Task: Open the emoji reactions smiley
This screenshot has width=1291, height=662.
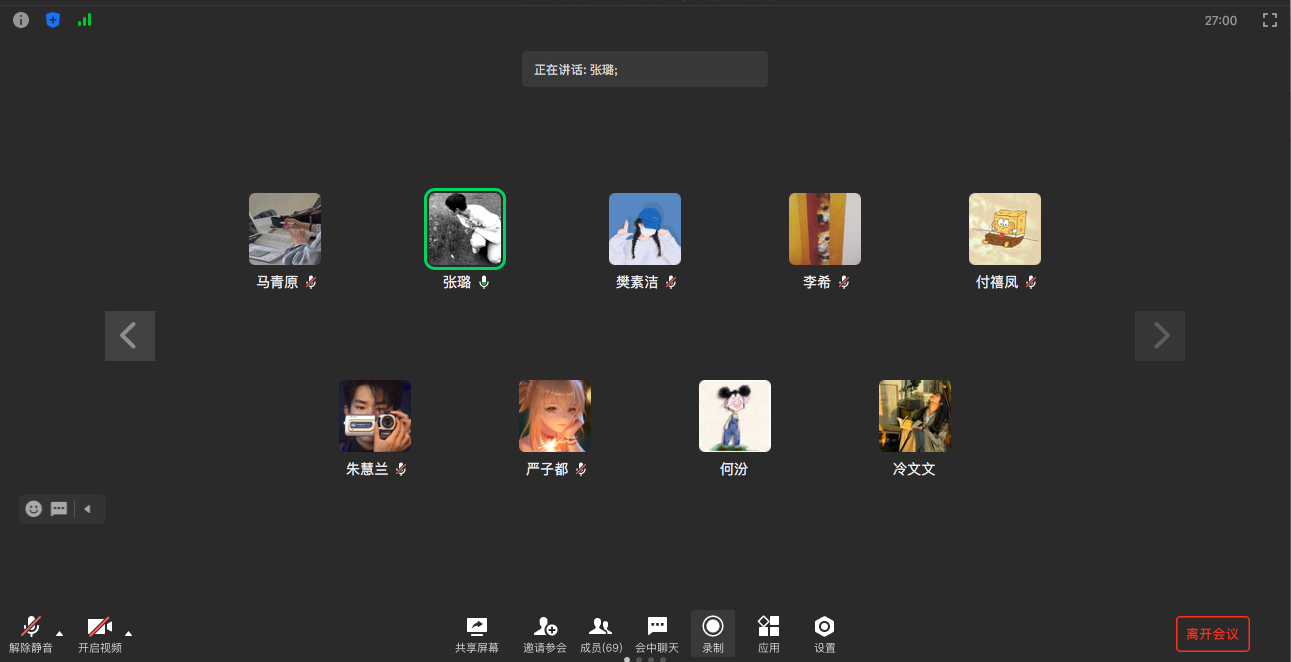Action: (34, 509)
